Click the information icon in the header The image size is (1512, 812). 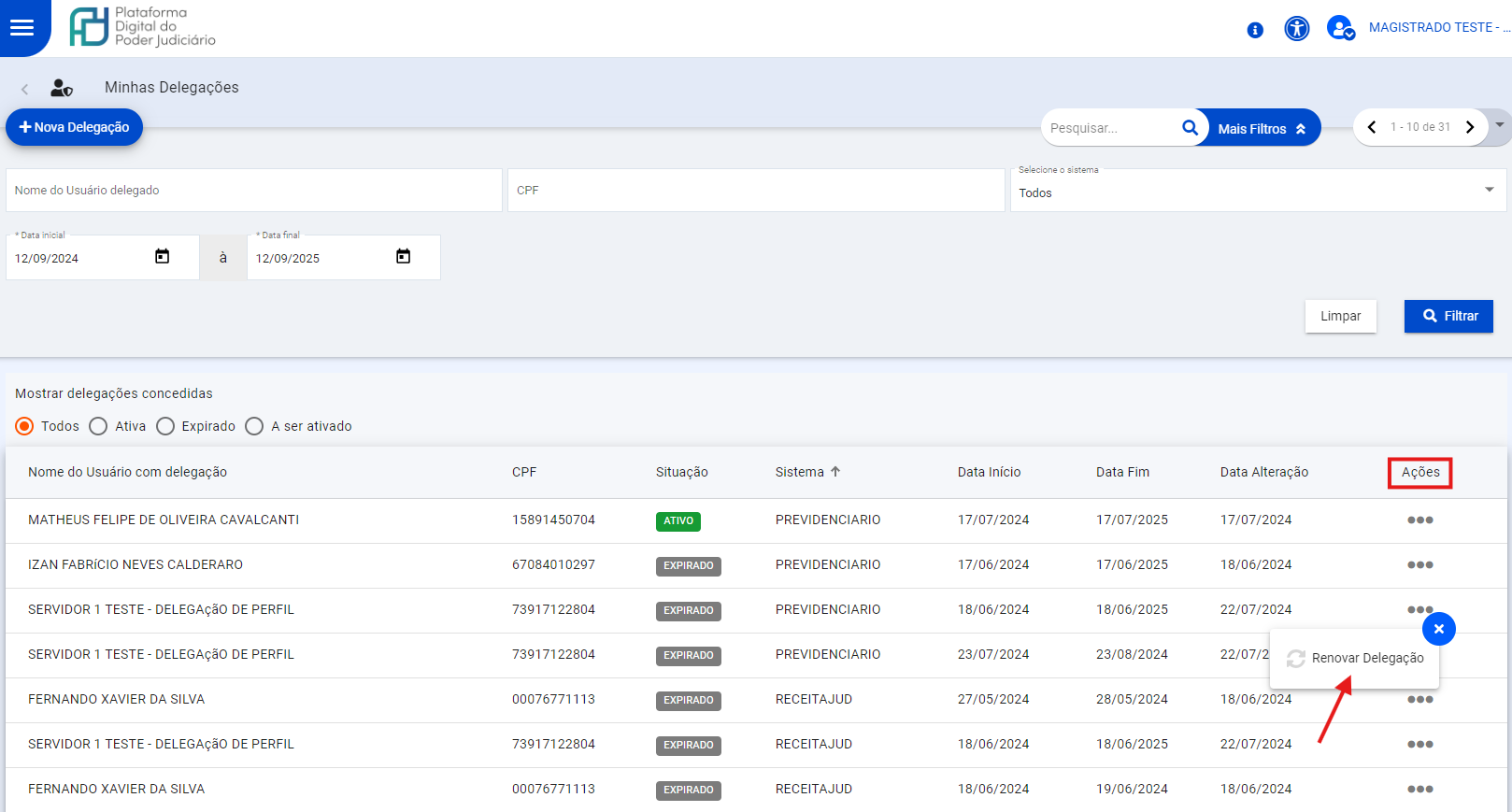pyautogui.click(x=1255, y=30)
